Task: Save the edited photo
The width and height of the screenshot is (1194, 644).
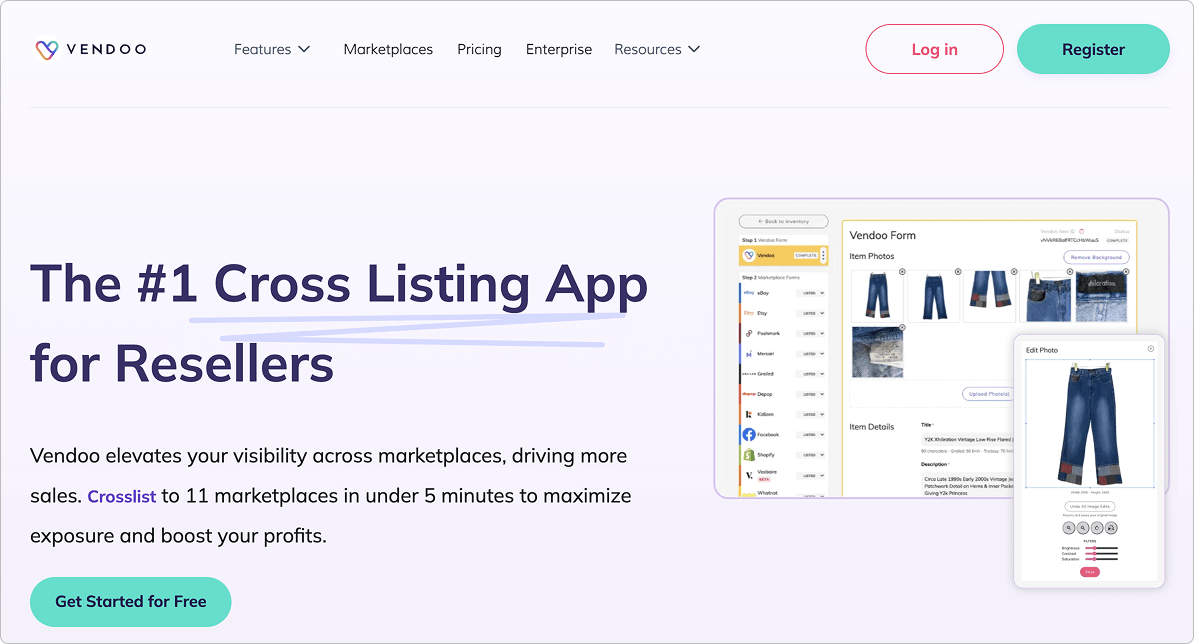Action: click(1090, 572)
